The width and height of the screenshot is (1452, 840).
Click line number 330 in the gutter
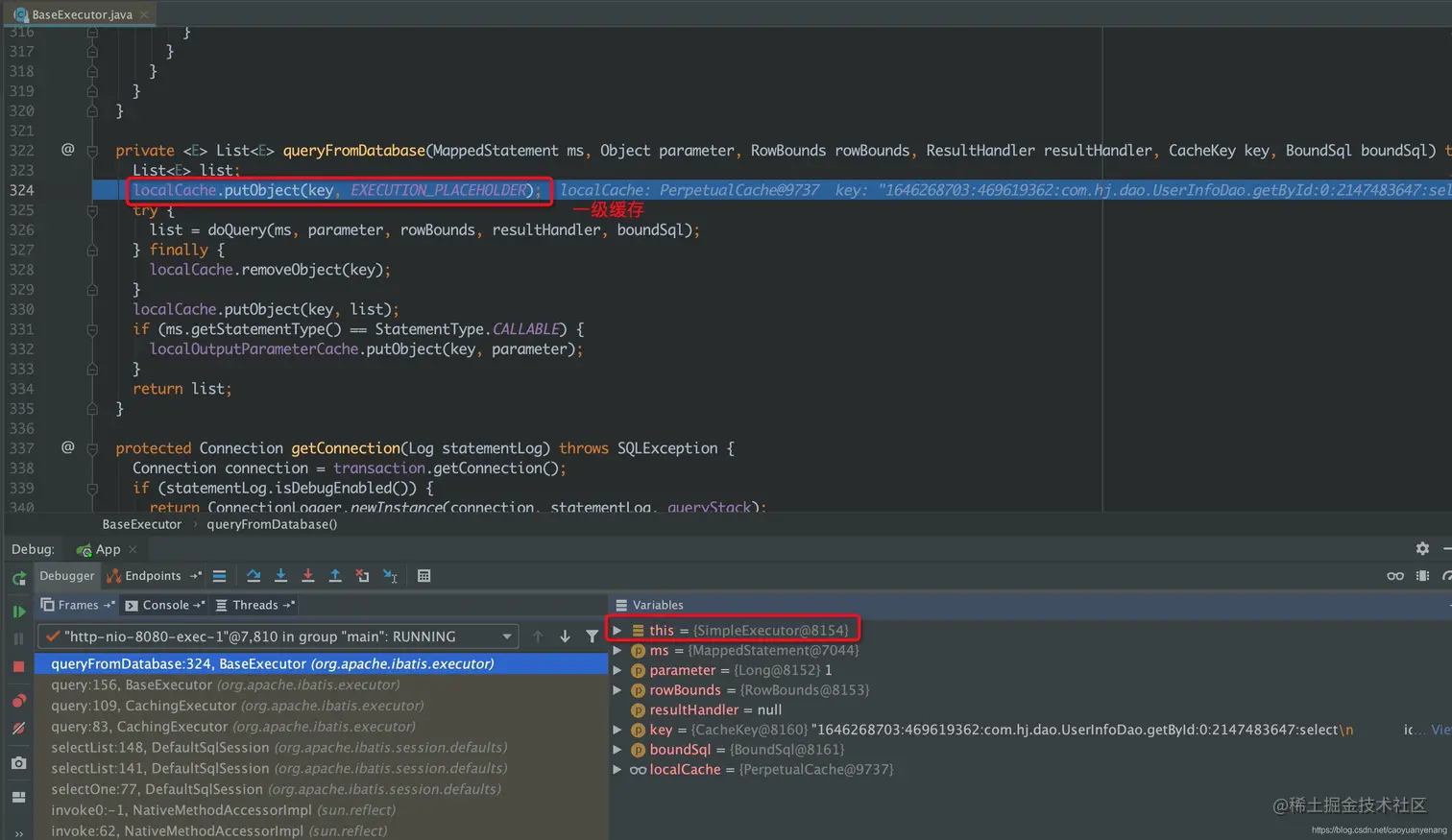tap(21, 309)
